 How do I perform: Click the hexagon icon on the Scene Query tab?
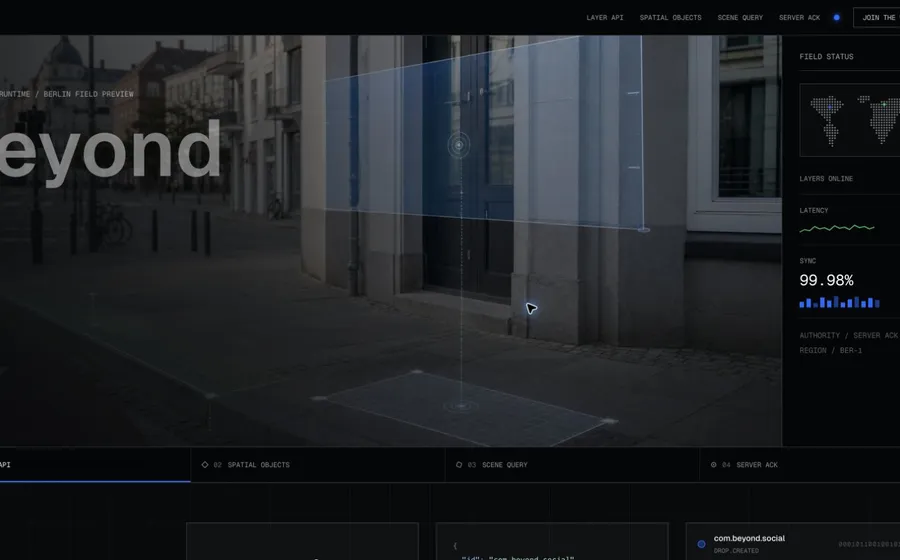[x=459, y=465]
